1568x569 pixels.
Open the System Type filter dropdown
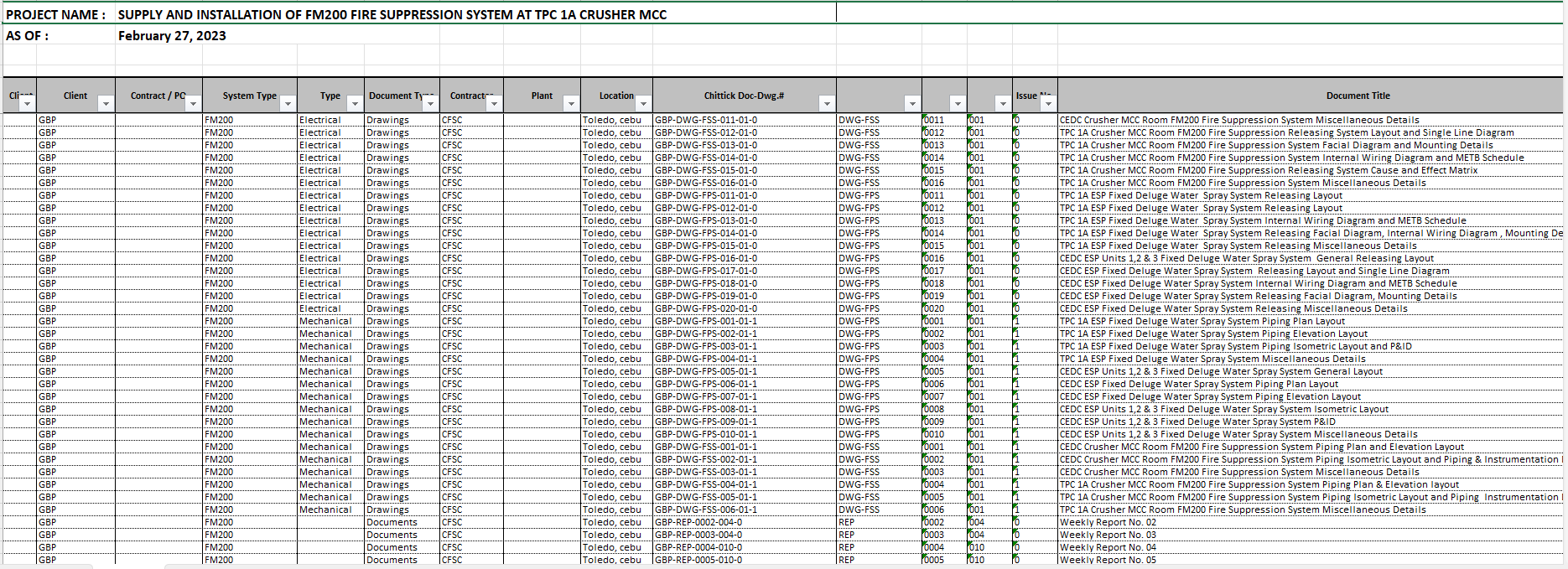pyautogui.click(x=288, y=103)
